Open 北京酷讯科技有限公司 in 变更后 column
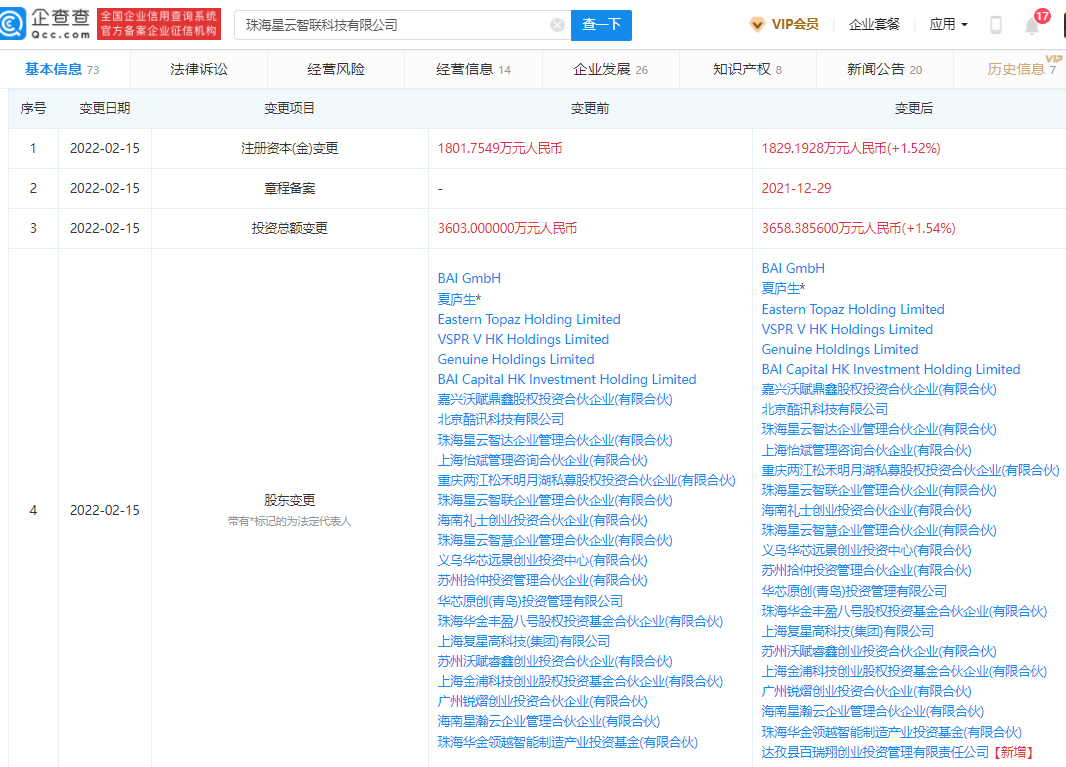This screenshot has width=1066, height=767. (x=825, y=409)
